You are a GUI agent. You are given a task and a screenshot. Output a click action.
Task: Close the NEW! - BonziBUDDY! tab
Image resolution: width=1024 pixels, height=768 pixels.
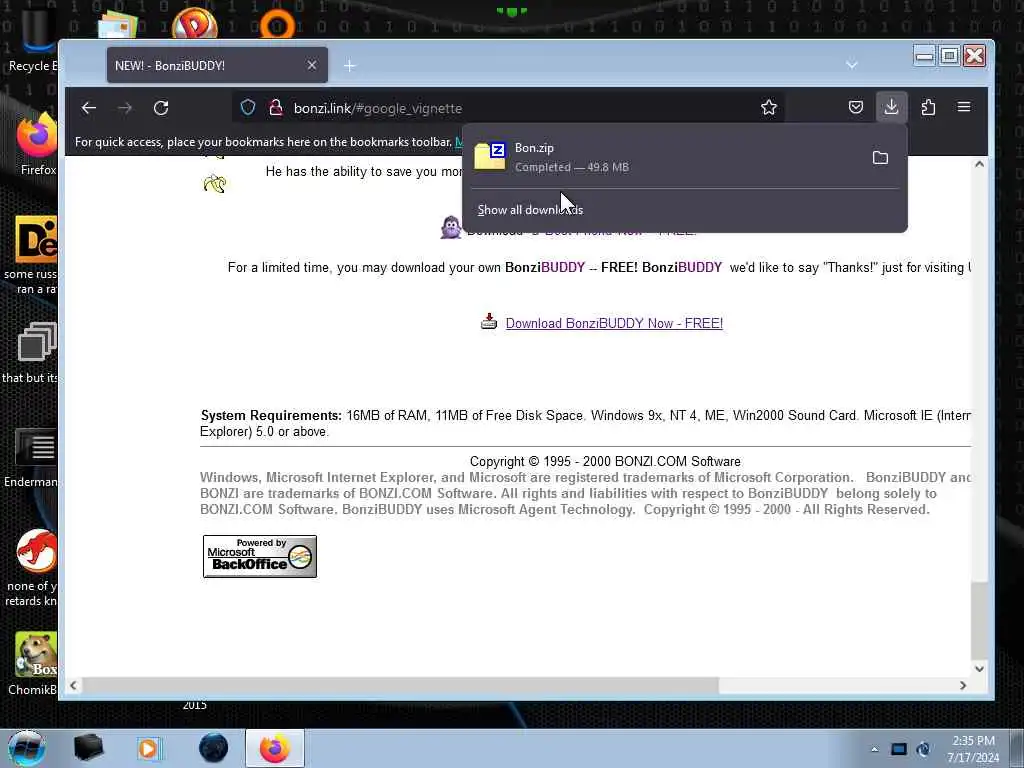pyautogui.click(x=312, y=65)
